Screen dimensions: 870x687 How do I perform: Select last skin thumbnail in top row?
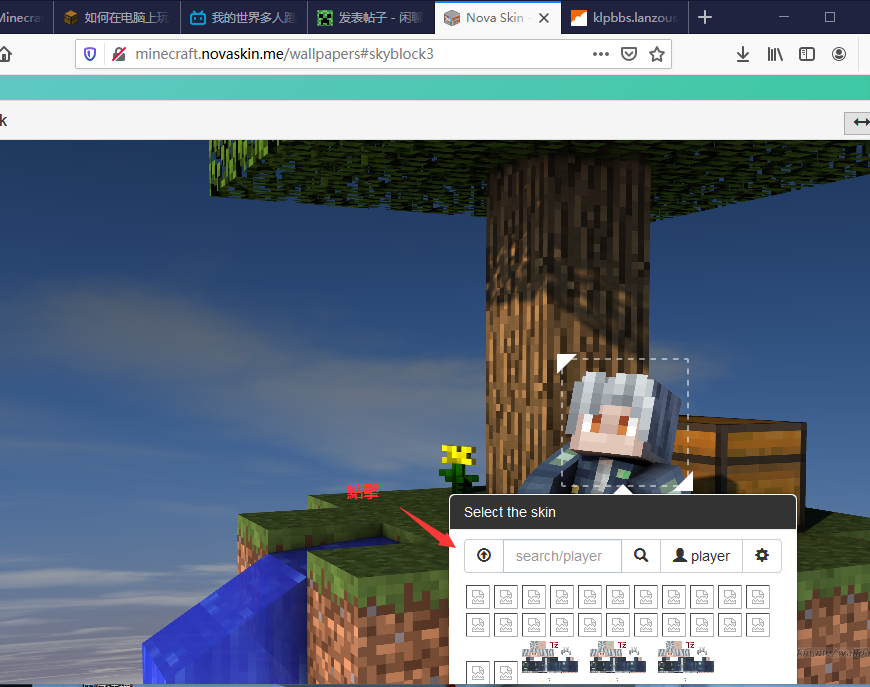[x=757, y=597]
